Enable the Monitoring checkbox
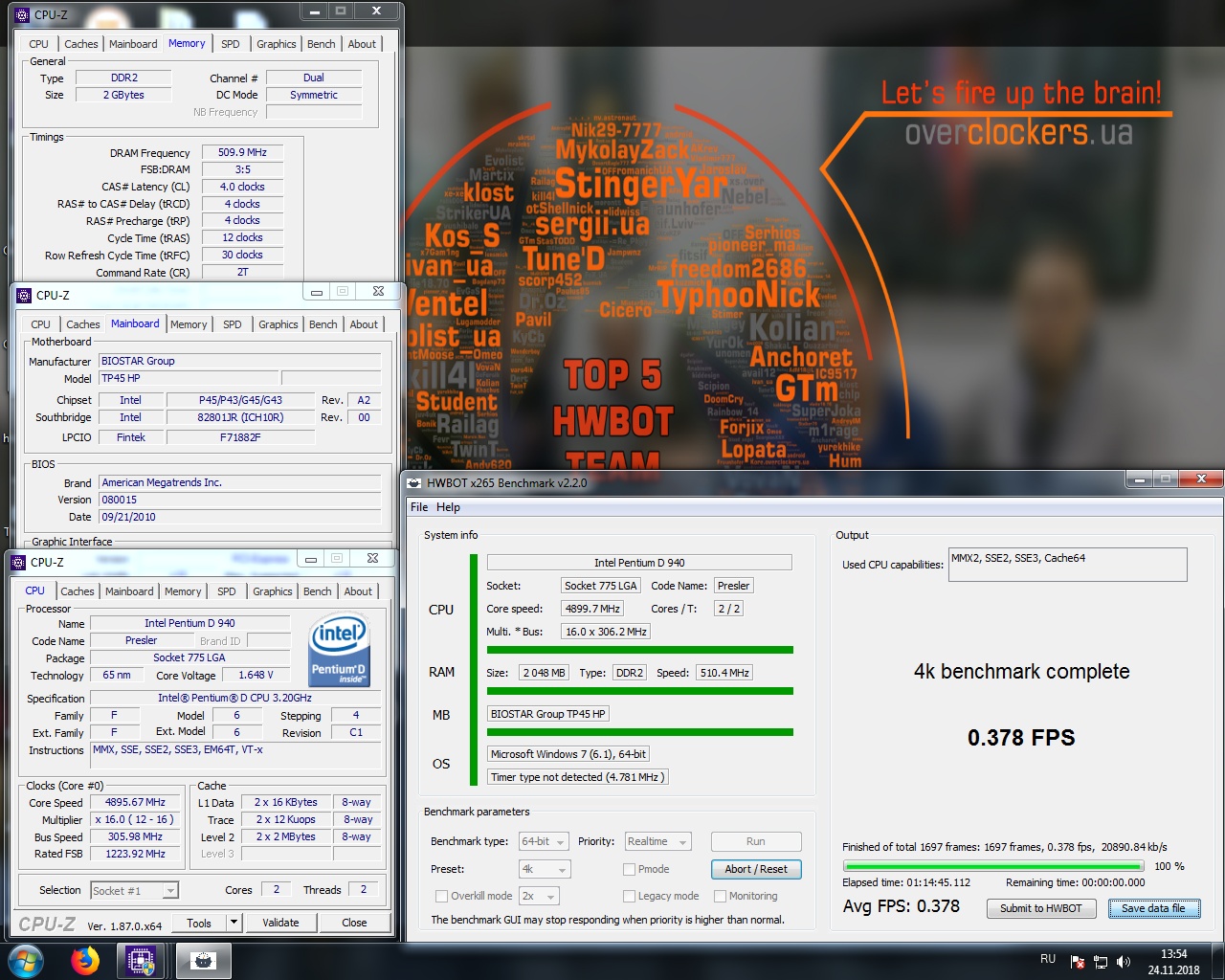 pyautogui.click(x=720, y=896)
